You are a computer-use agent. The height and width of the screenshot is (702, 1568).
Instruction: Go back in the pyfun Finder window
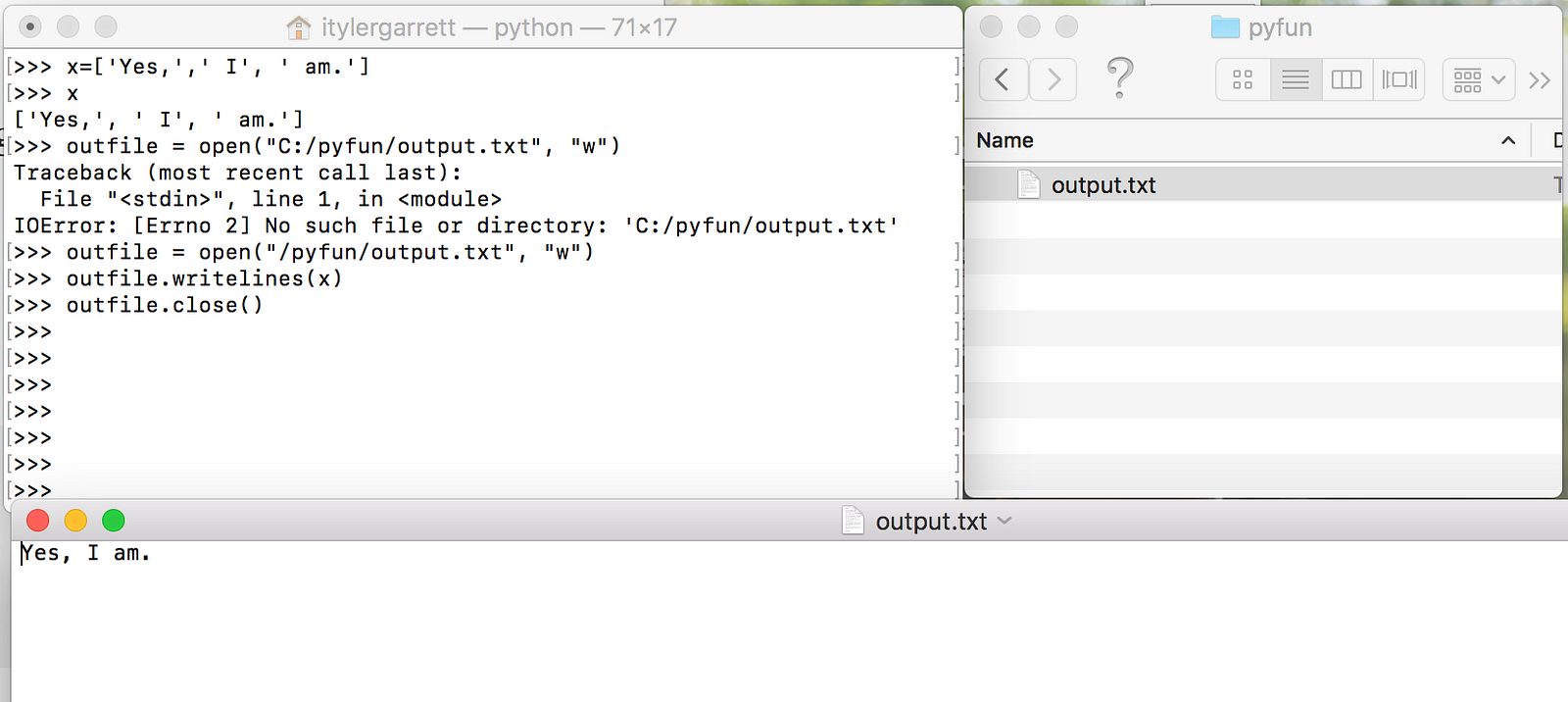click(1003, 79)
